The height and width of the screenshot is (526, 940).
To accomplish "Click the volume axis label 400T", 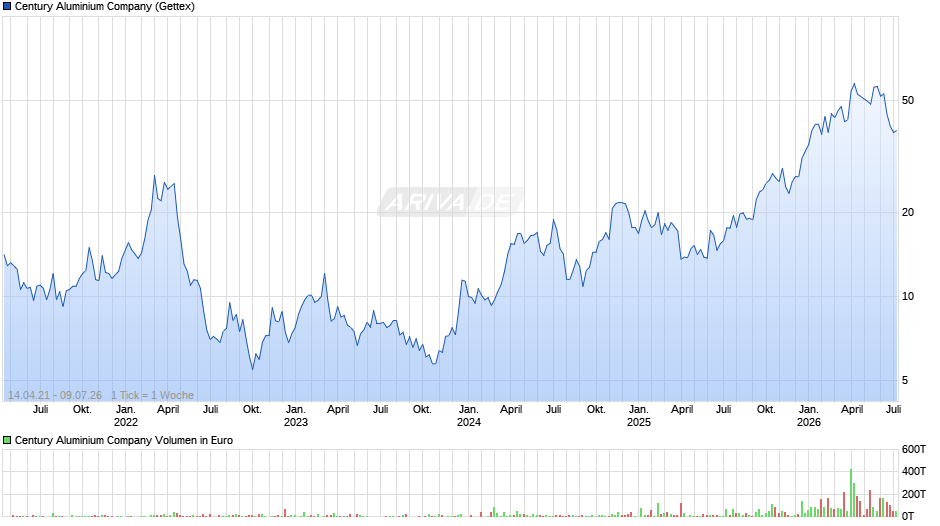I will (x=914, y=471).
